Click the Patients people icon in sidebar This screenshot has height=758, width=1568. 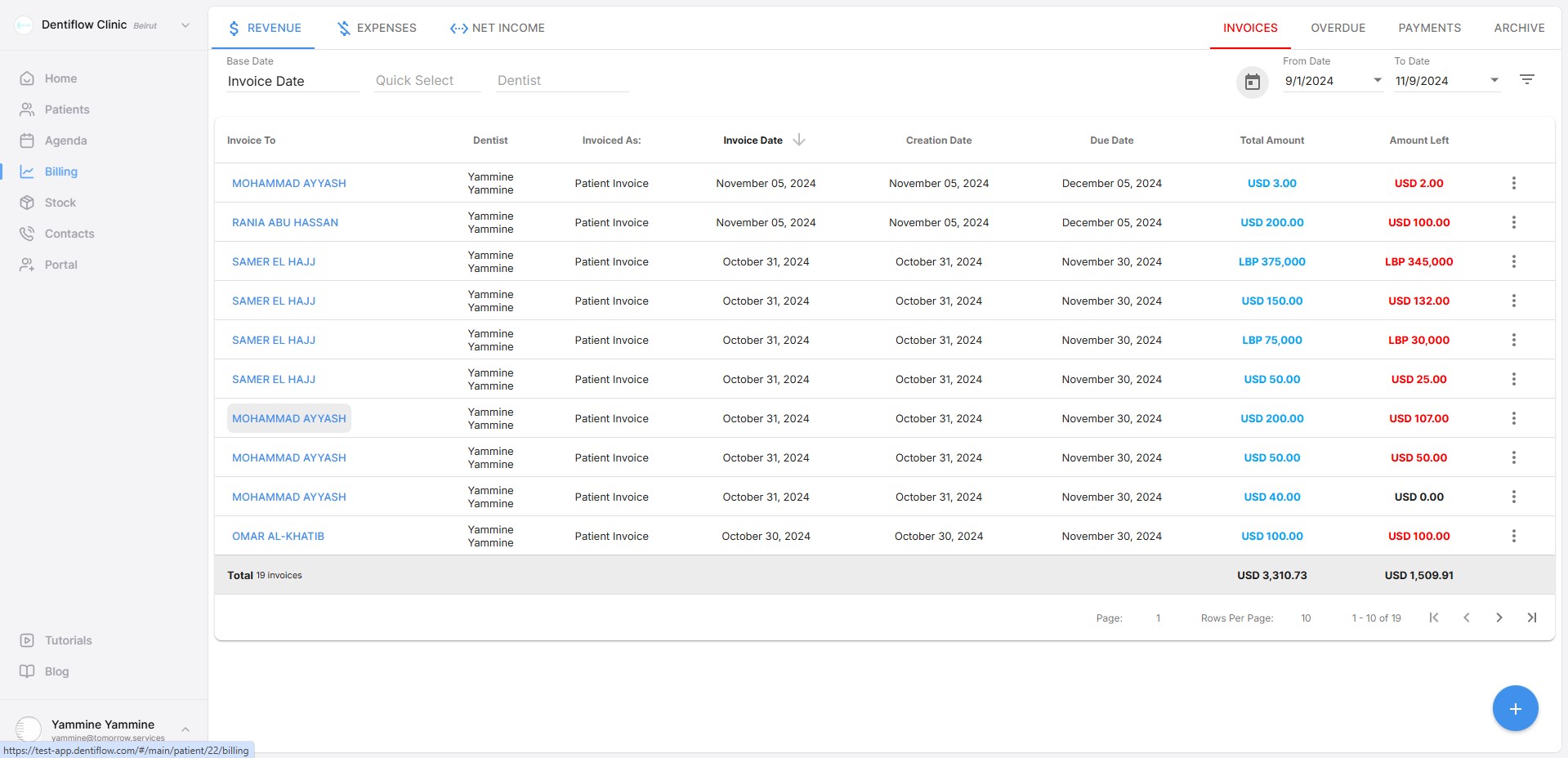tap(27, 109)
